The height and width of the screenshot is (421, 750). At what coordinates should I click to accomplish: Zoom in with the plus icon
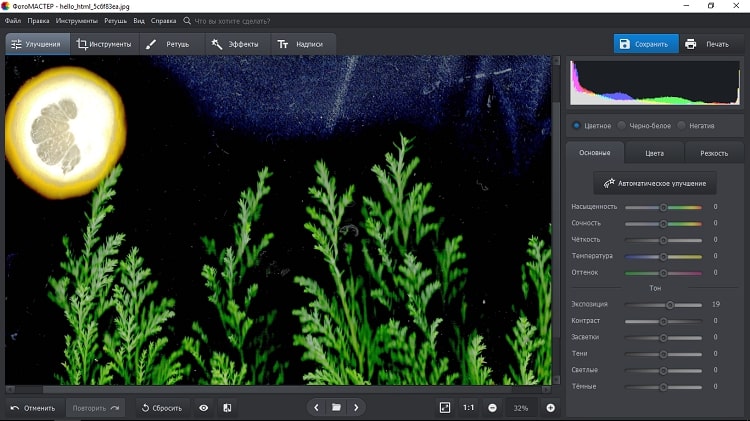[550, 408]
